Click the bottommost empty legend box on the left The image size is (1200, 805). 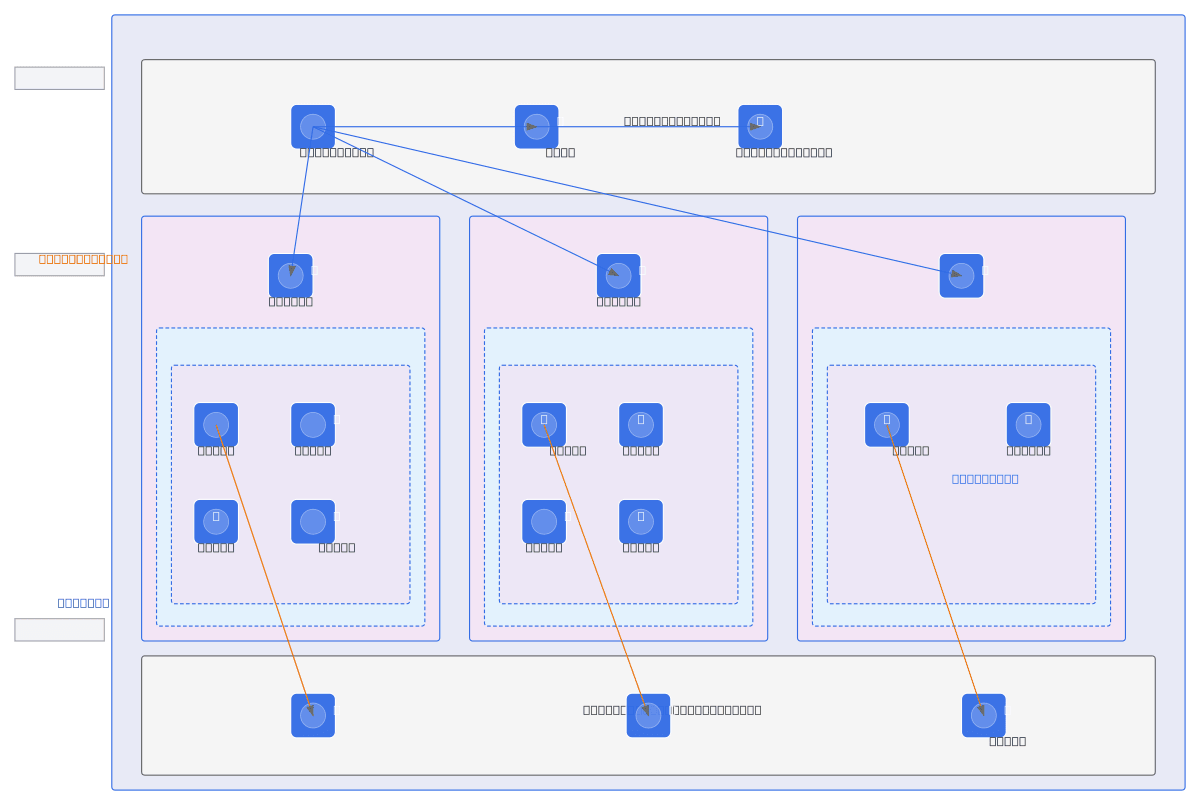tap(59, 630)
